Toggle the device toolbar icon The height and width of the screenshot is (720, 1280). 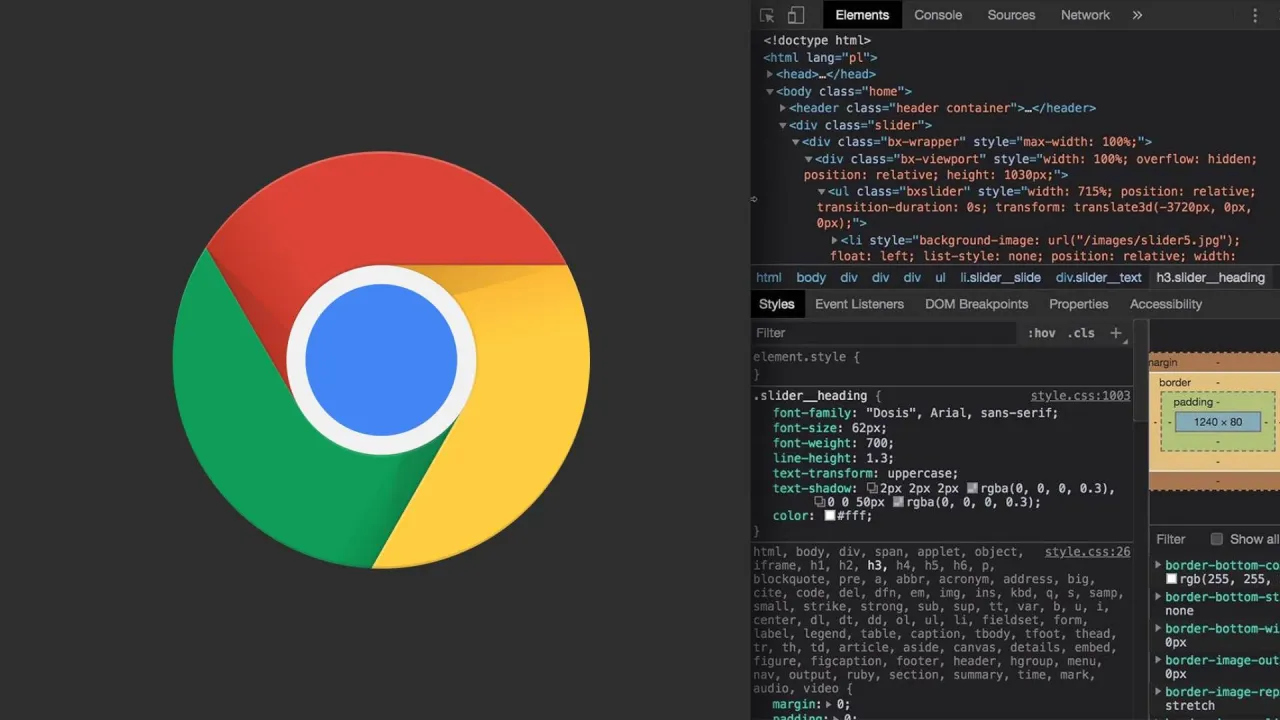[795, 15]
